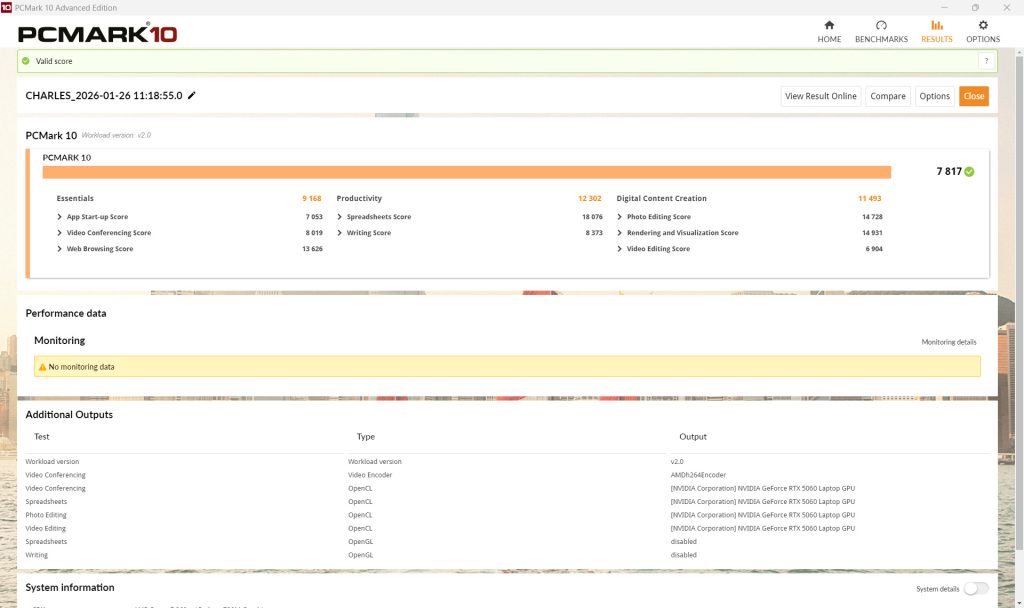
Task: Click the question mark help icon
Action: click(986, 61)
